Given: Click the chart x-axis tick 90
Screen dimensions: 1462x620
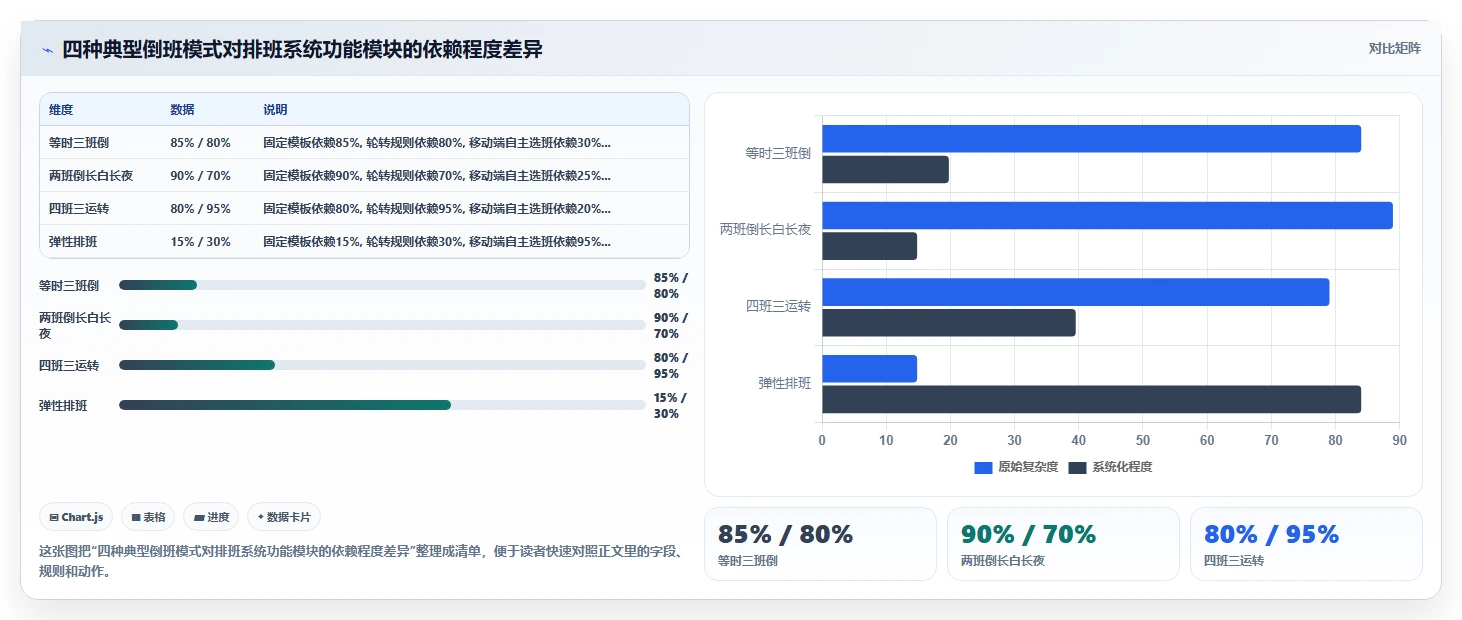Looking at the screenshot, I should (x=1399, y=440).
